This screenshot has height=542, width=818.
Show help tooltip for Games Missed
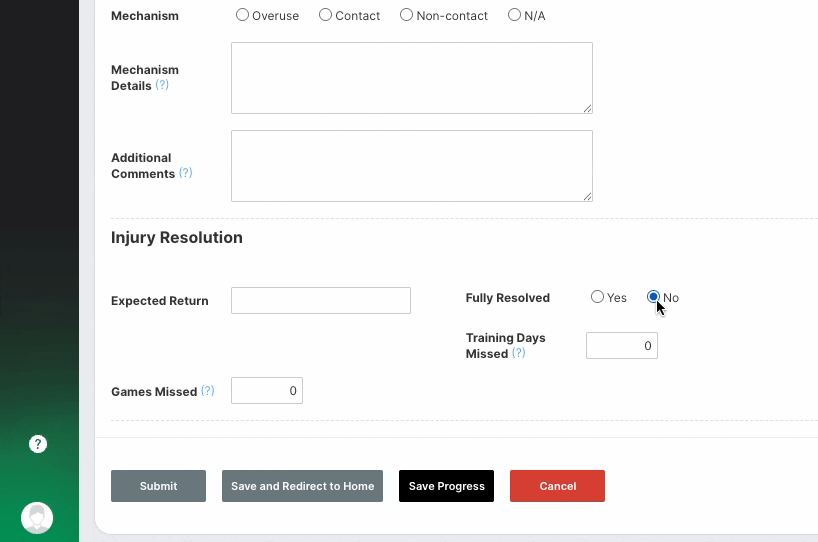pyautogui.click(x=208, y=391)
